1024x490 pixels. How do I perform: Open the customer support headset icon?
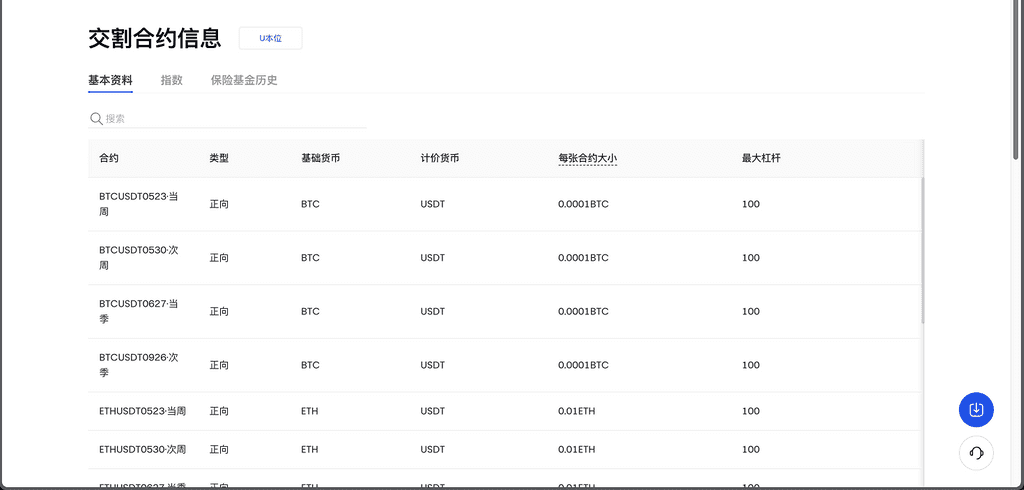976,453
